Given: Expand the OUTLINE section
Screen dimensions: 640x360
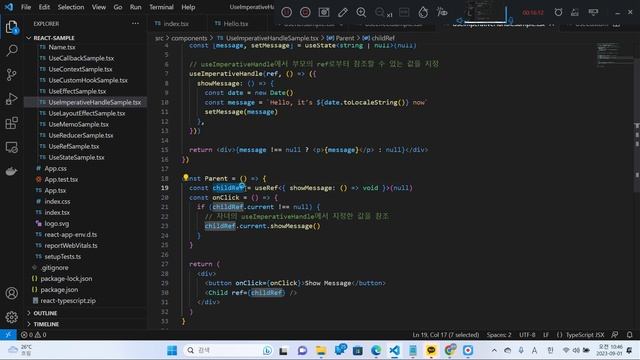Looking at the screenshot, I should tap(45, 313).
